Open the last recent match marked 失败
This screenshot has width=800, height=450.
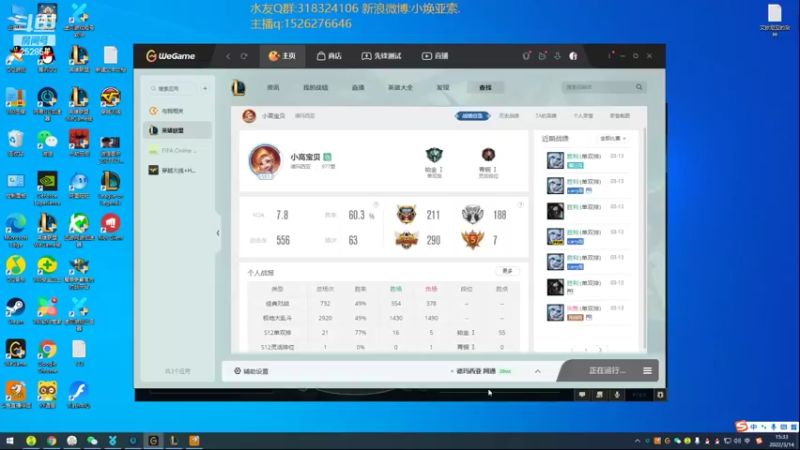pos(586,312)
